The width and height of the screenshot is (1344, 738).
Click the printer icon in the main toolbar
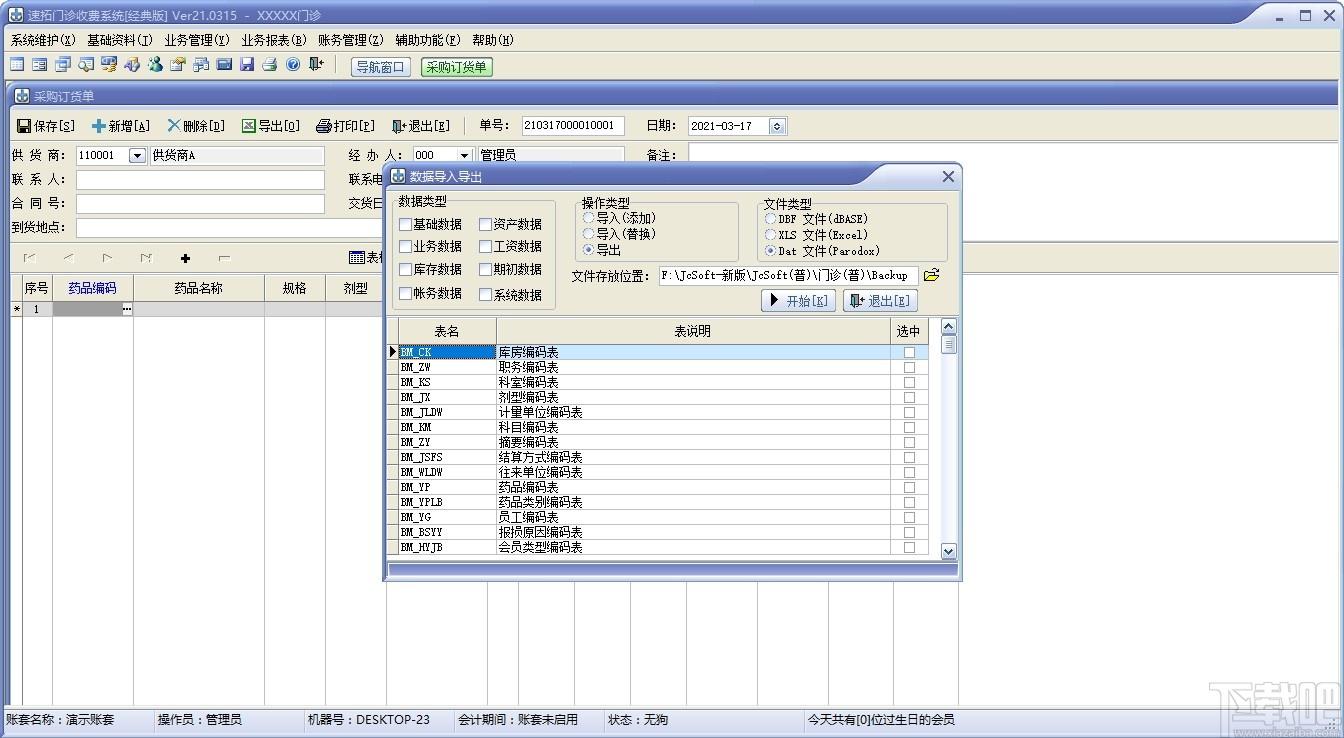click(x=269, y=65)
